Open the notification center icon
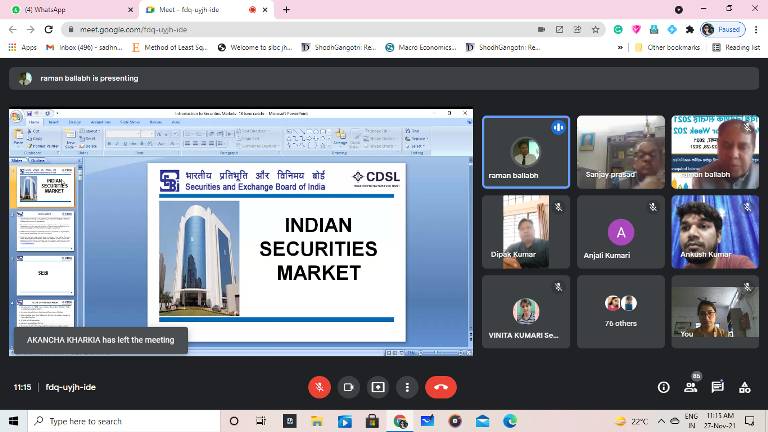The height and width of the screenshot is (432, 768). (749, 421)
